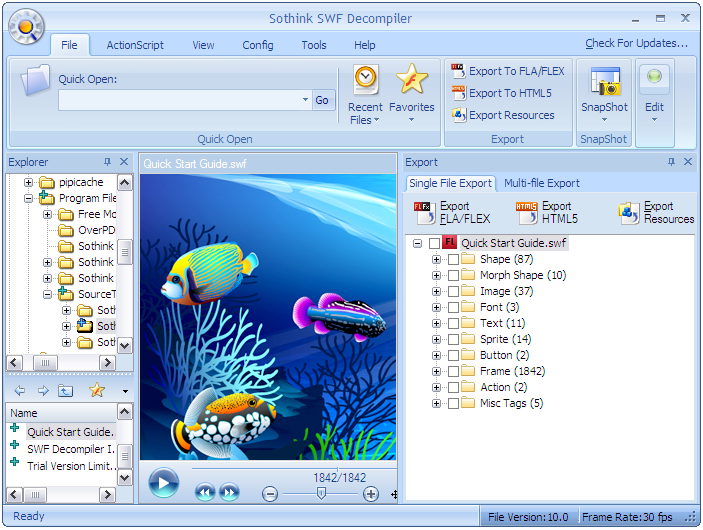This screenshot has width=703, height=530.
Task: Check the Quick Start Guide.swf root checkbox
Action: (434, 243)
